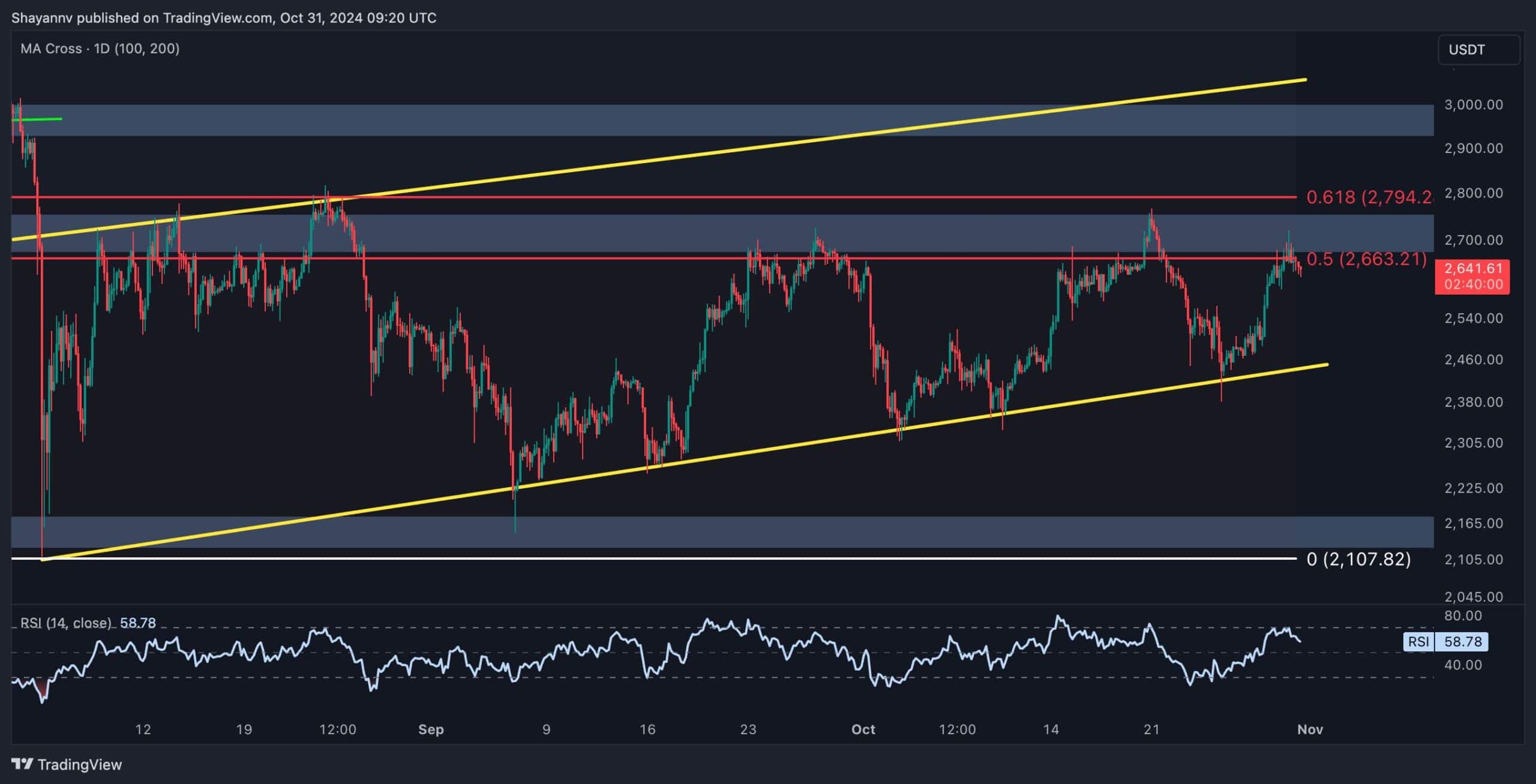Click the 2,165.00 price axis label
The width and height of the screenshot is (1536, 784).
(x=1474, y=523)
